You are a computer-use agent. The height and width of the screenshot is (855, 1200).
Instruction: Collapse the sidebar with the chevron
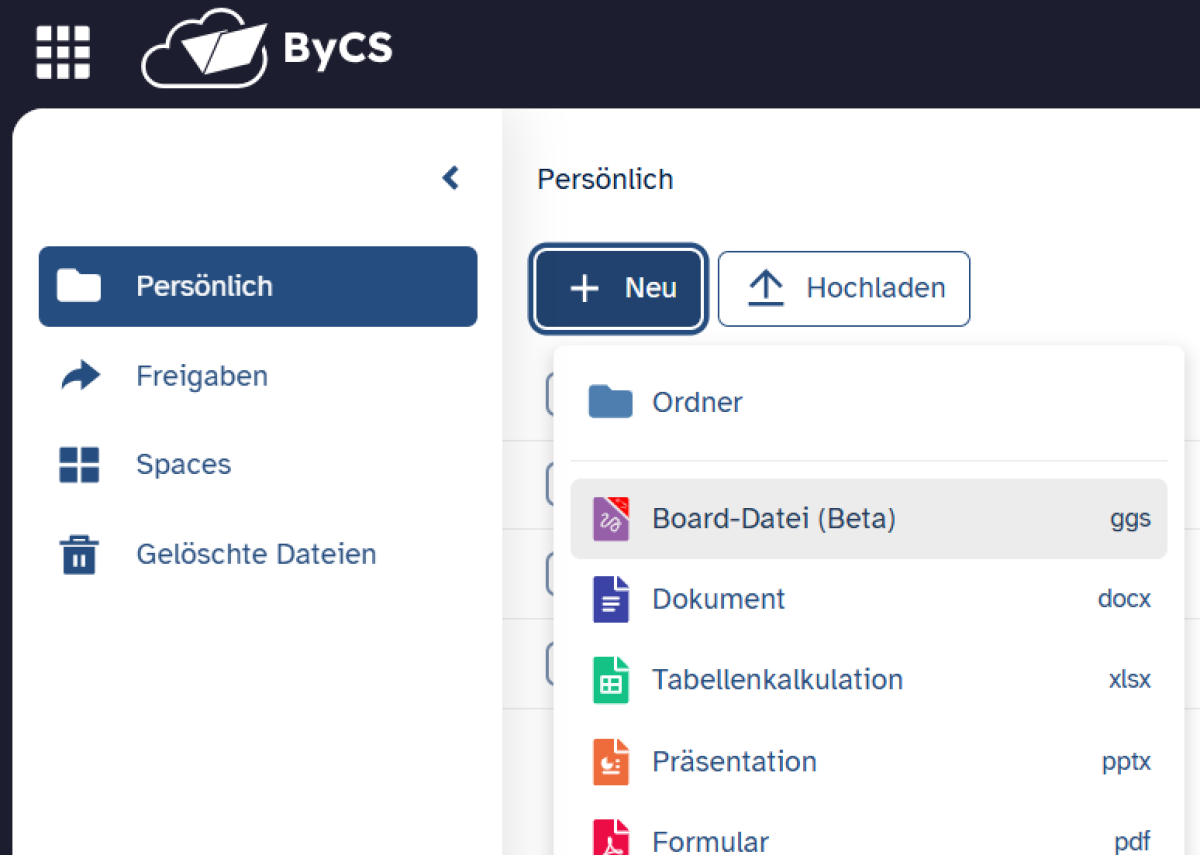(450, 178)
